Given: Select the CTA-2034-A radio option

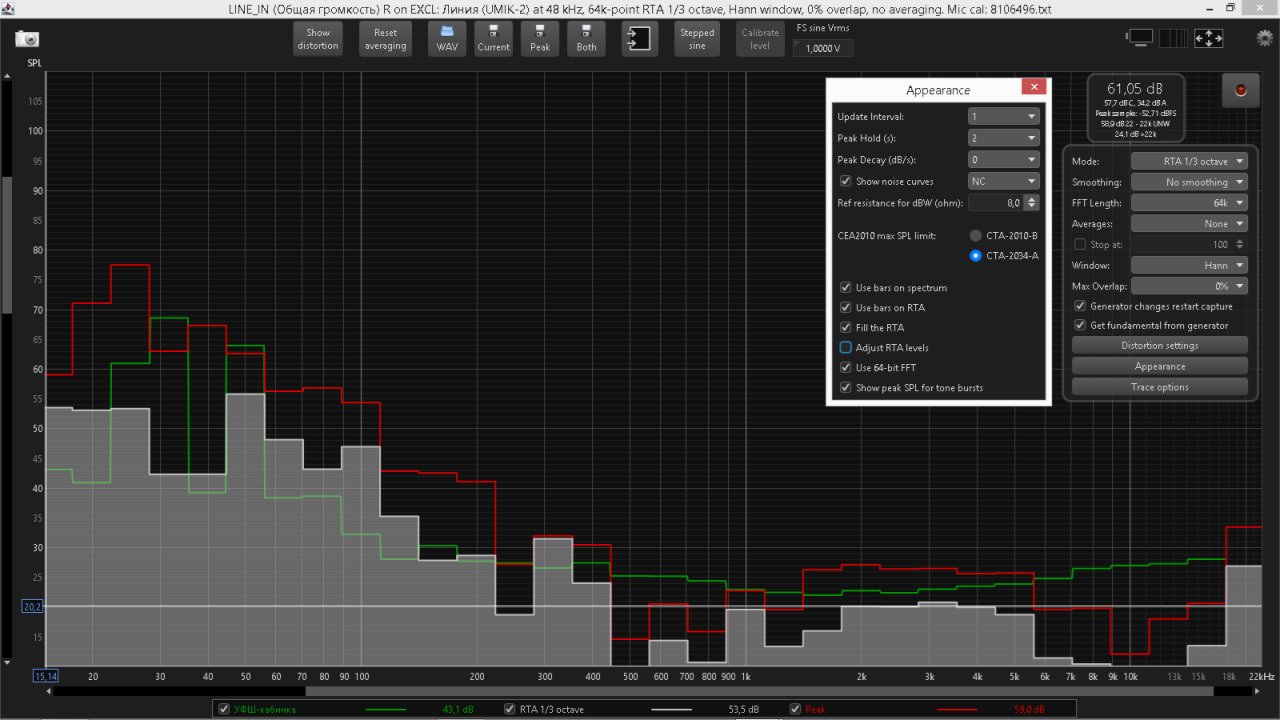Looking at the screenshot, I should click(x=976, y=255).
